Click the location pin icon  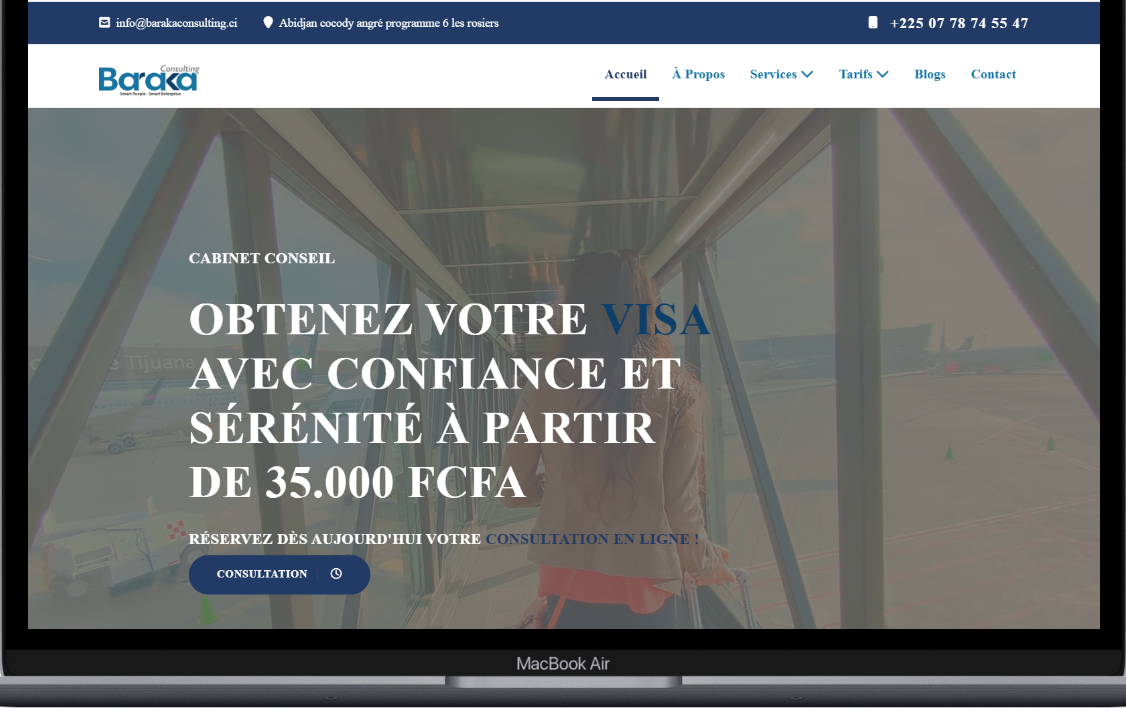[268, 23]
